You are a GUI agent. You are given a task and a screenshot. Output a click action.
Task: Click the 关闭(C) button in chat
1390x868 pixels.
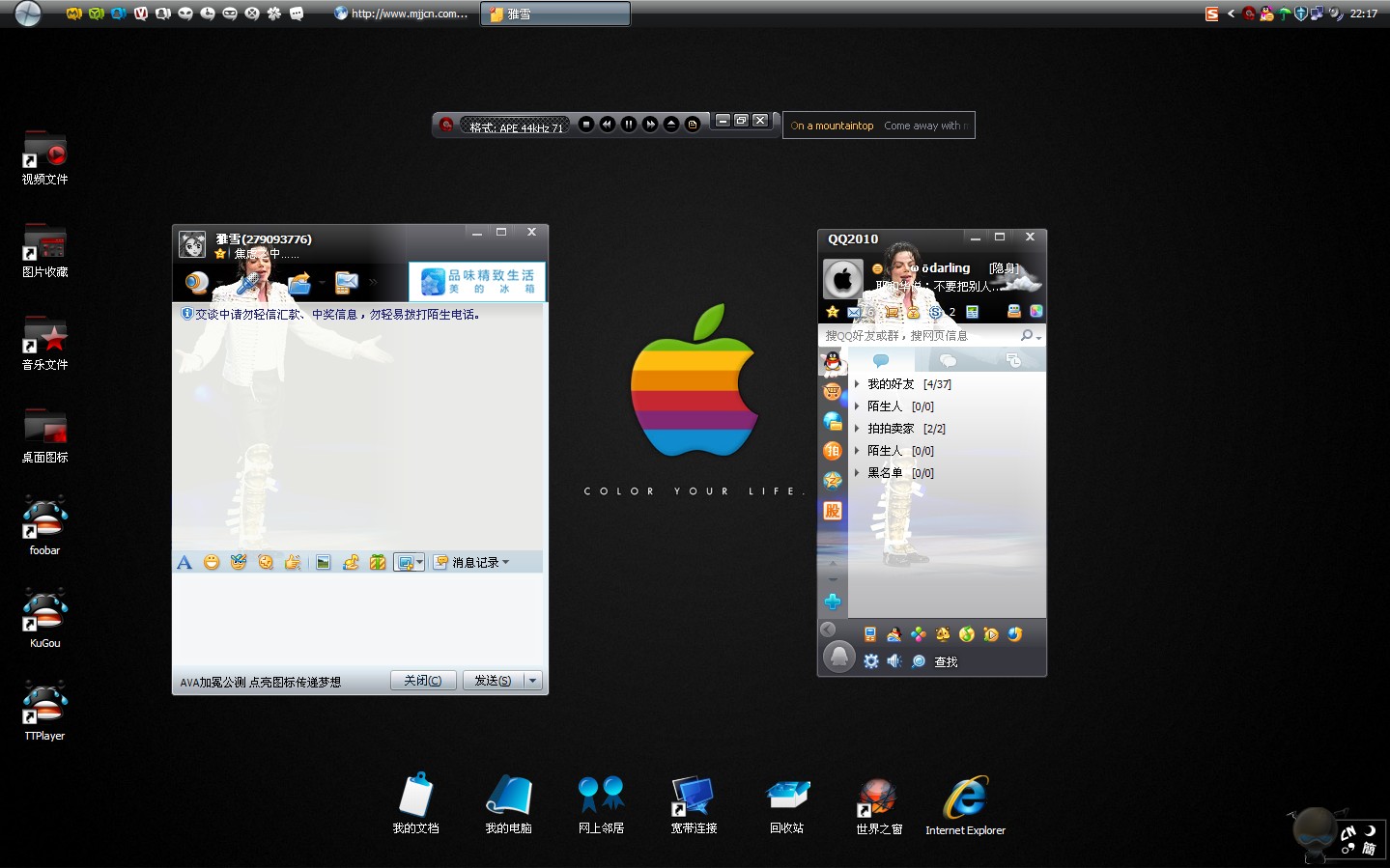coord(423,681)
